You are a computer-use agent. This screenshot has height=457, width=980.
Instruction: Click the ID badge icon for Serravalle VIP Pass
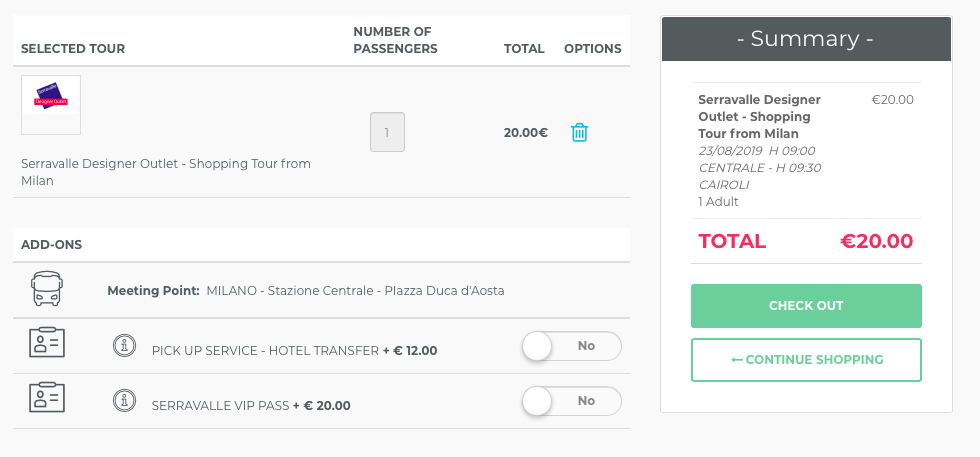[x=47, y=397]
